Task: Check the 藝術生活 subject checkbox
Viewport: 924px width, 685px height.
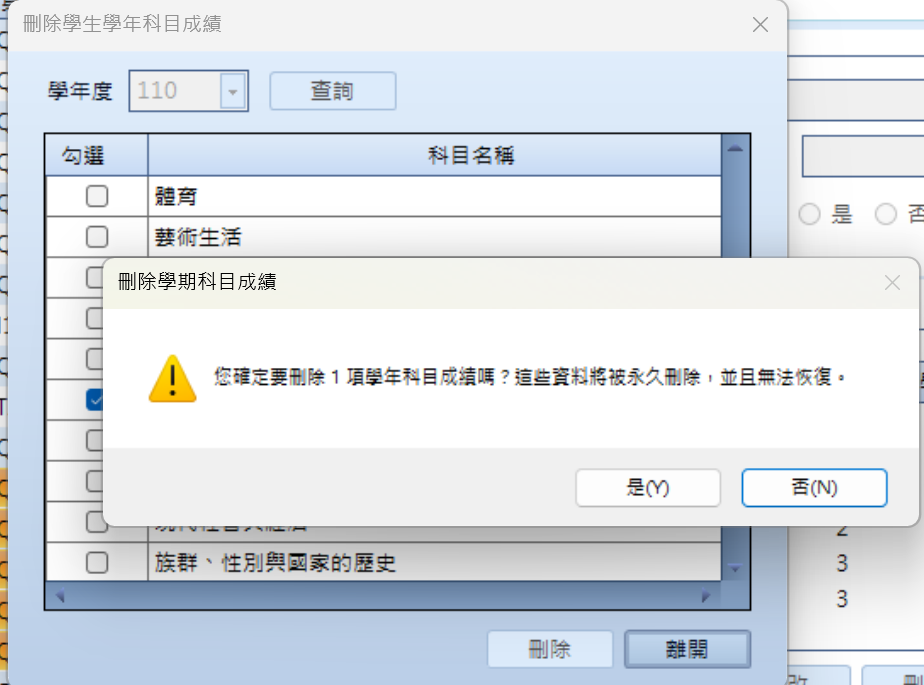Action: [x=97, y=237]
